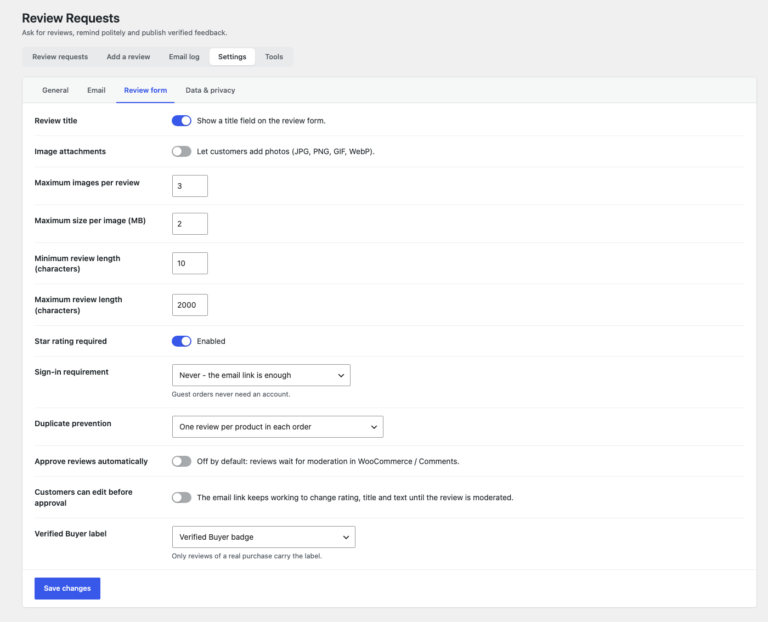The height and width of the screenshot is (622, 768).
Task: Click the Minimum review length field
Action: pyautogui.click(x=190, y=263)
